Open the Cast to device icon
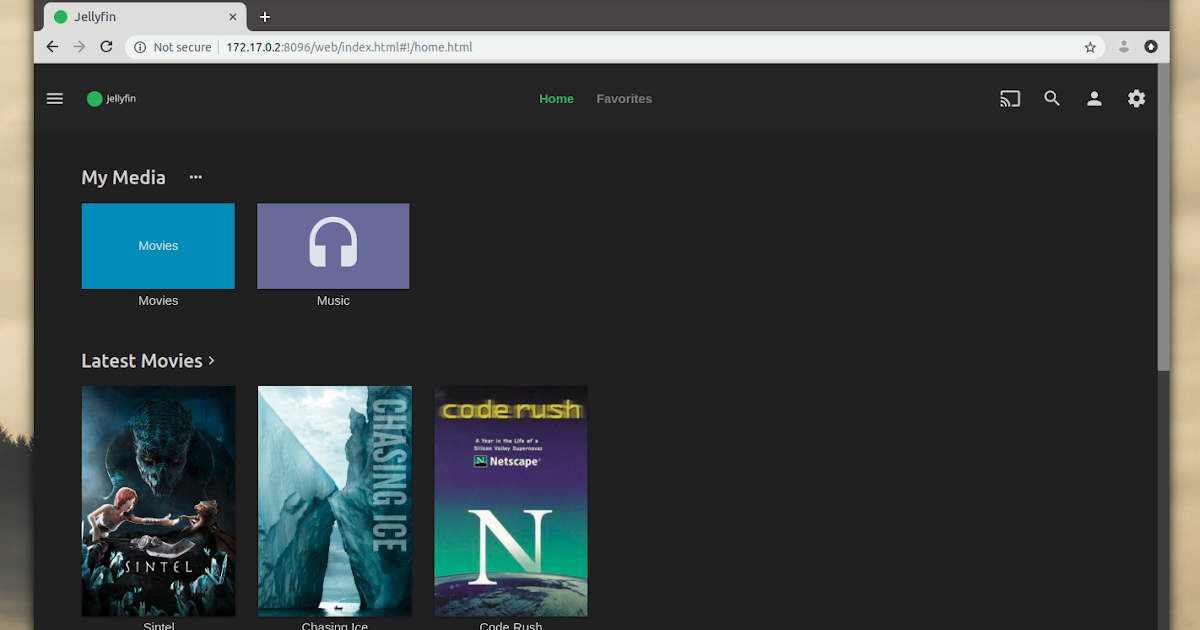 click(1010, 98)
